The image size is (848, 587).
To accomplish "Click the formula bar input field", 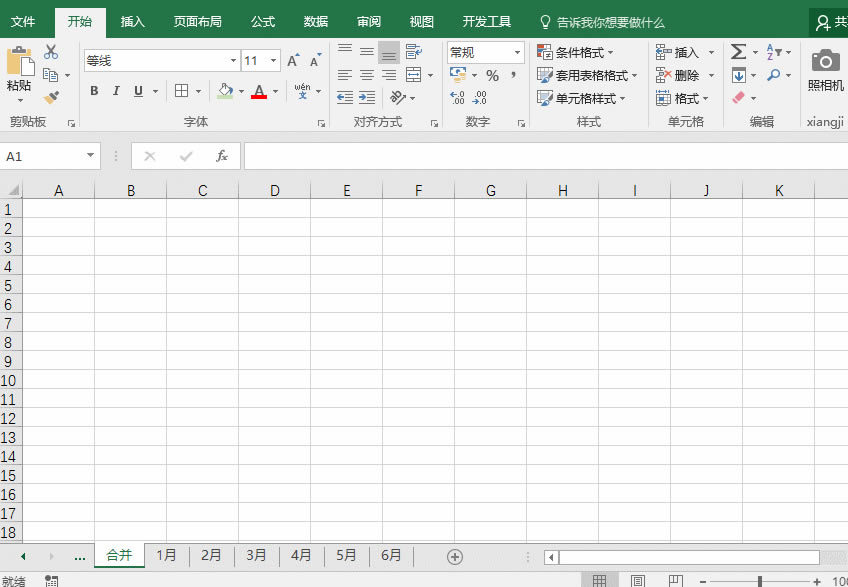I will coord(546,156).
